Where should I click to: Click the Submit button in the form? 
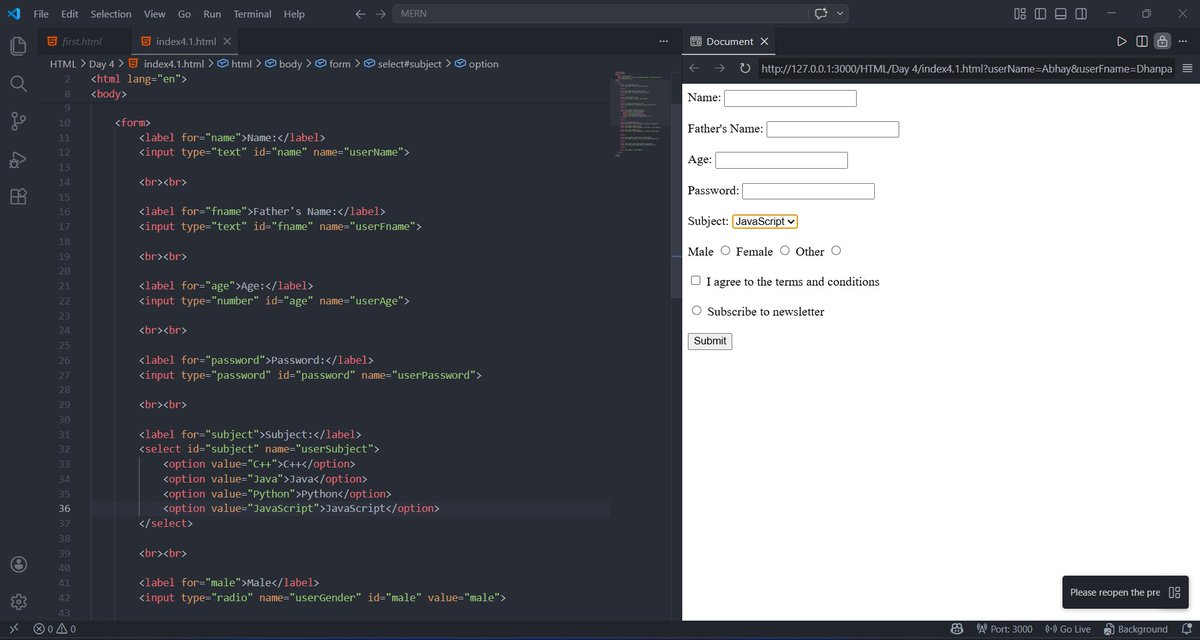pyautogui.click(x=710, y=341)
